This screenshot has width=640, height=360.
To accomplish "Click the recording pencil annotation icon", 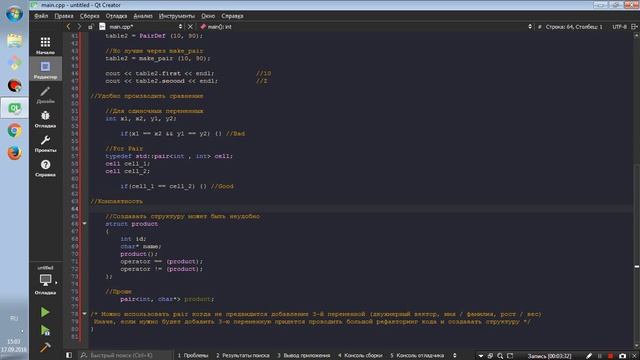I will 589,356.
